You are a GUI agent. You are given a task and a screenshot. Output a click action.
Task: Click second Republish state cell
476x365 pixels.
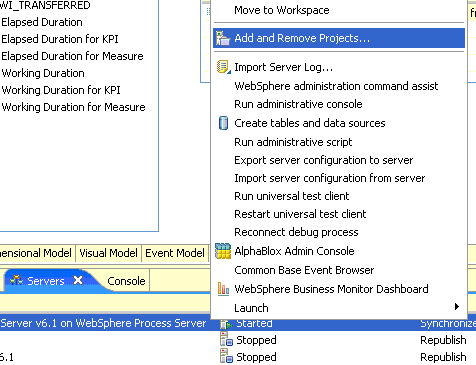(x=443, y=357)
